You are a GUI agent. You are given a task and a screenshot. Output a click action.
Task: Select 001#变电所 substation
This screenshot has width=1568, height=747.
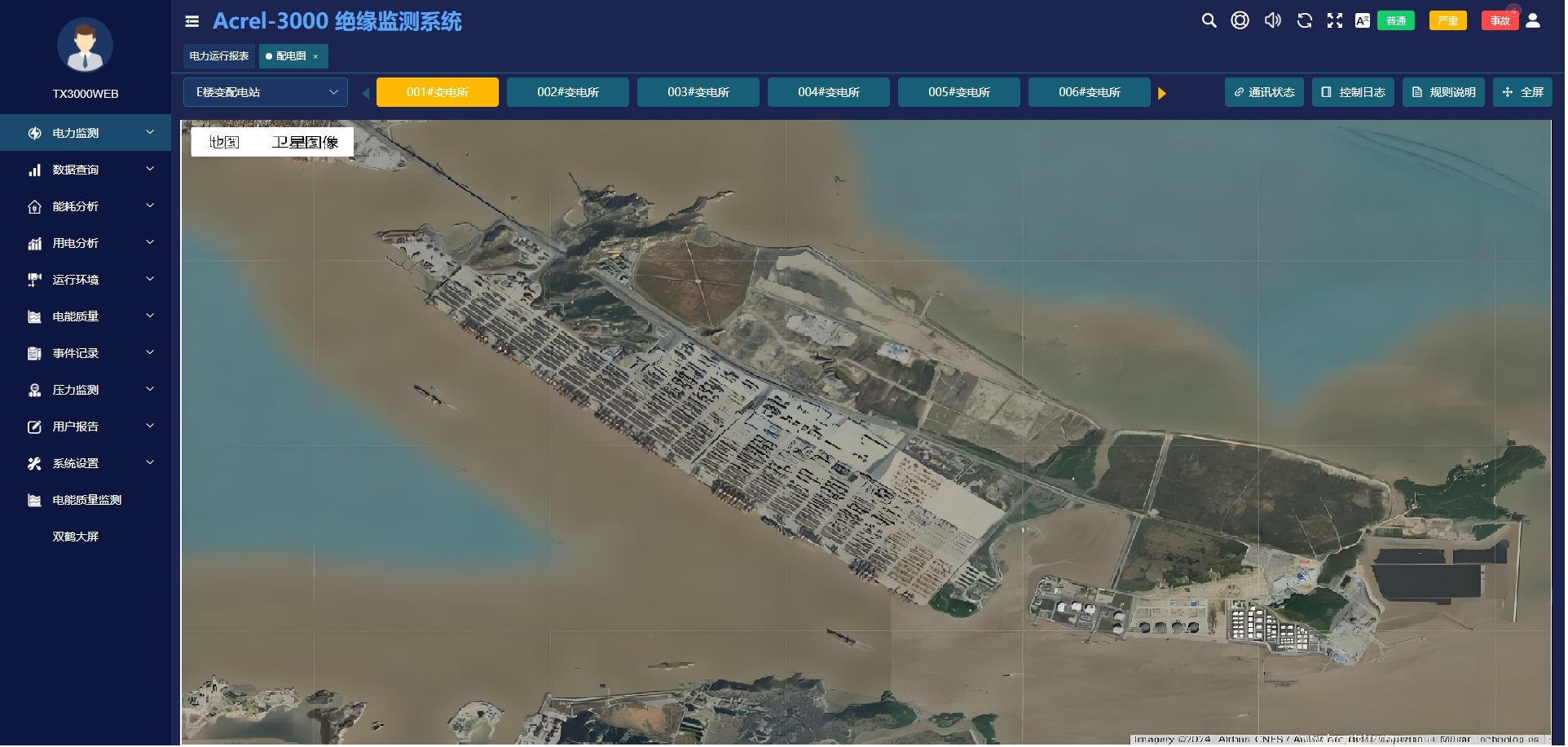pos(438,92)
